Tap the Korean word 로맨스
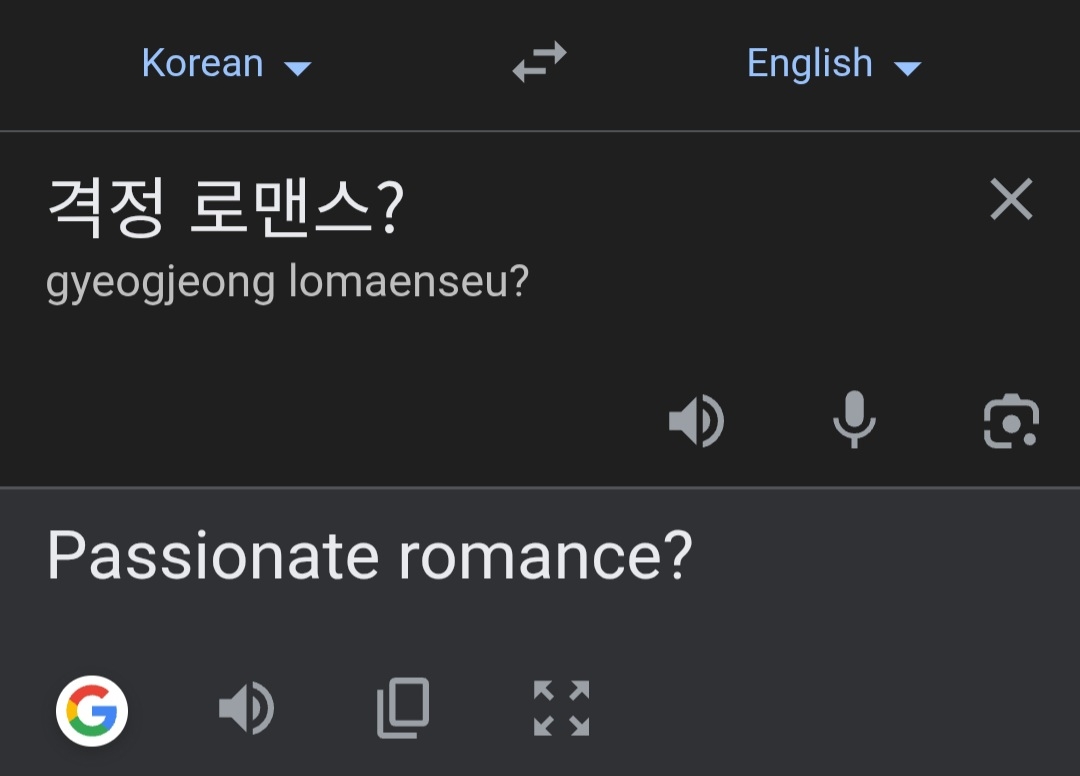This screenshot has width=1080, height=776. (285, 208)
